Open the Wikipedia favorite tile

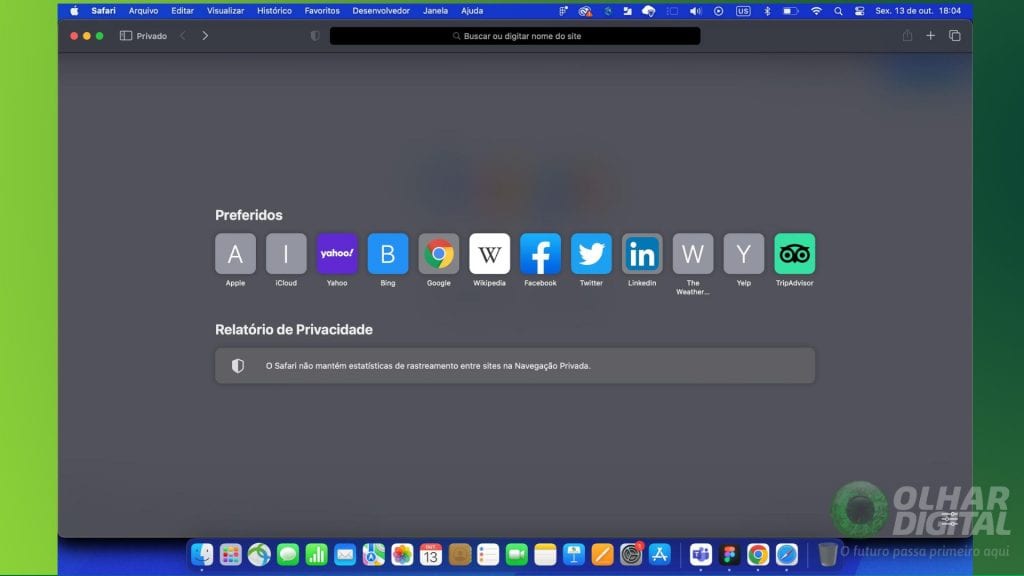(x=490, y=253)
